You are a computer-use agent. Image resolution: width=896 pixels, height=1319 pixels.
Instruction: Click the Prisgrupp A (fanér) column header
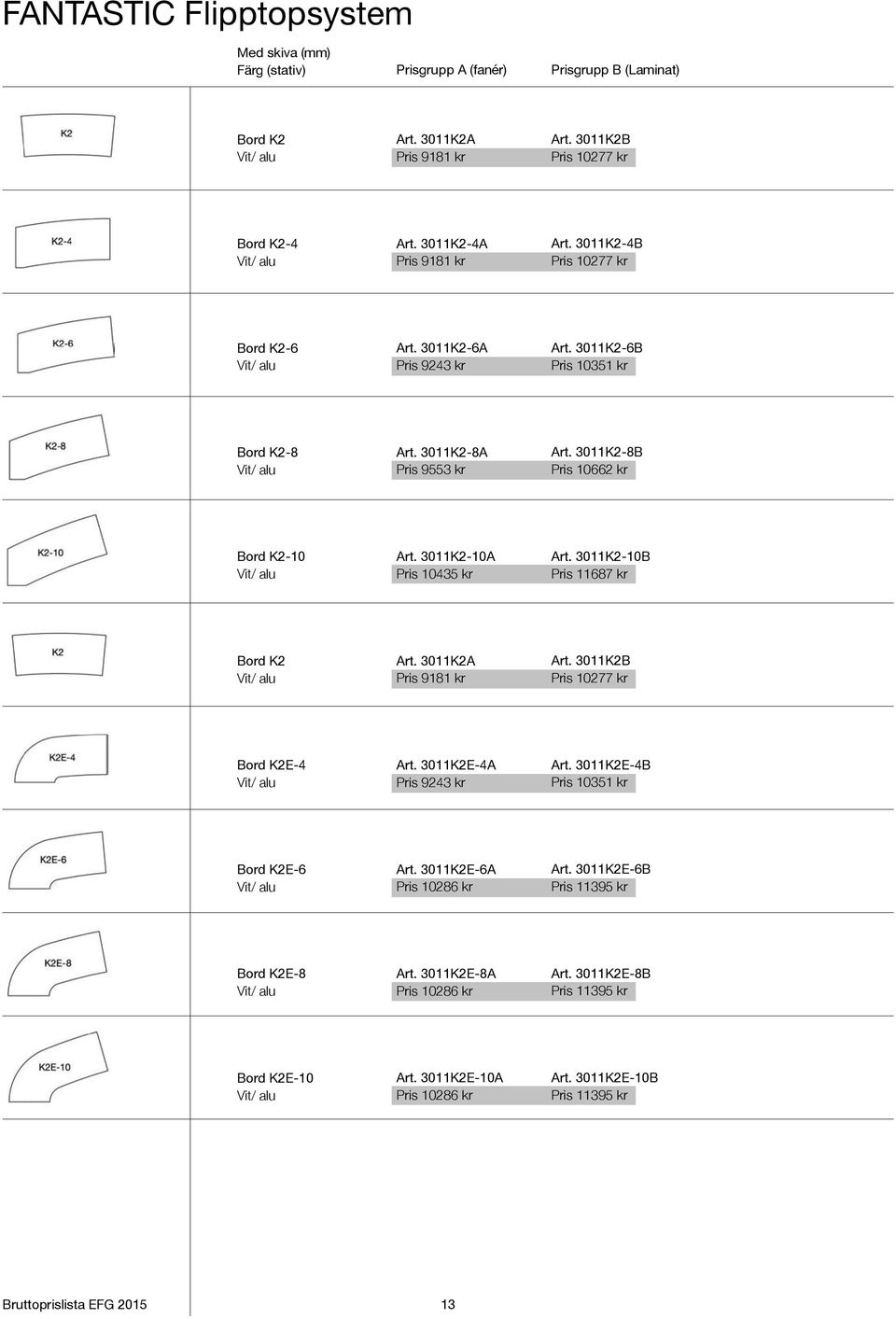coord(451,70)
